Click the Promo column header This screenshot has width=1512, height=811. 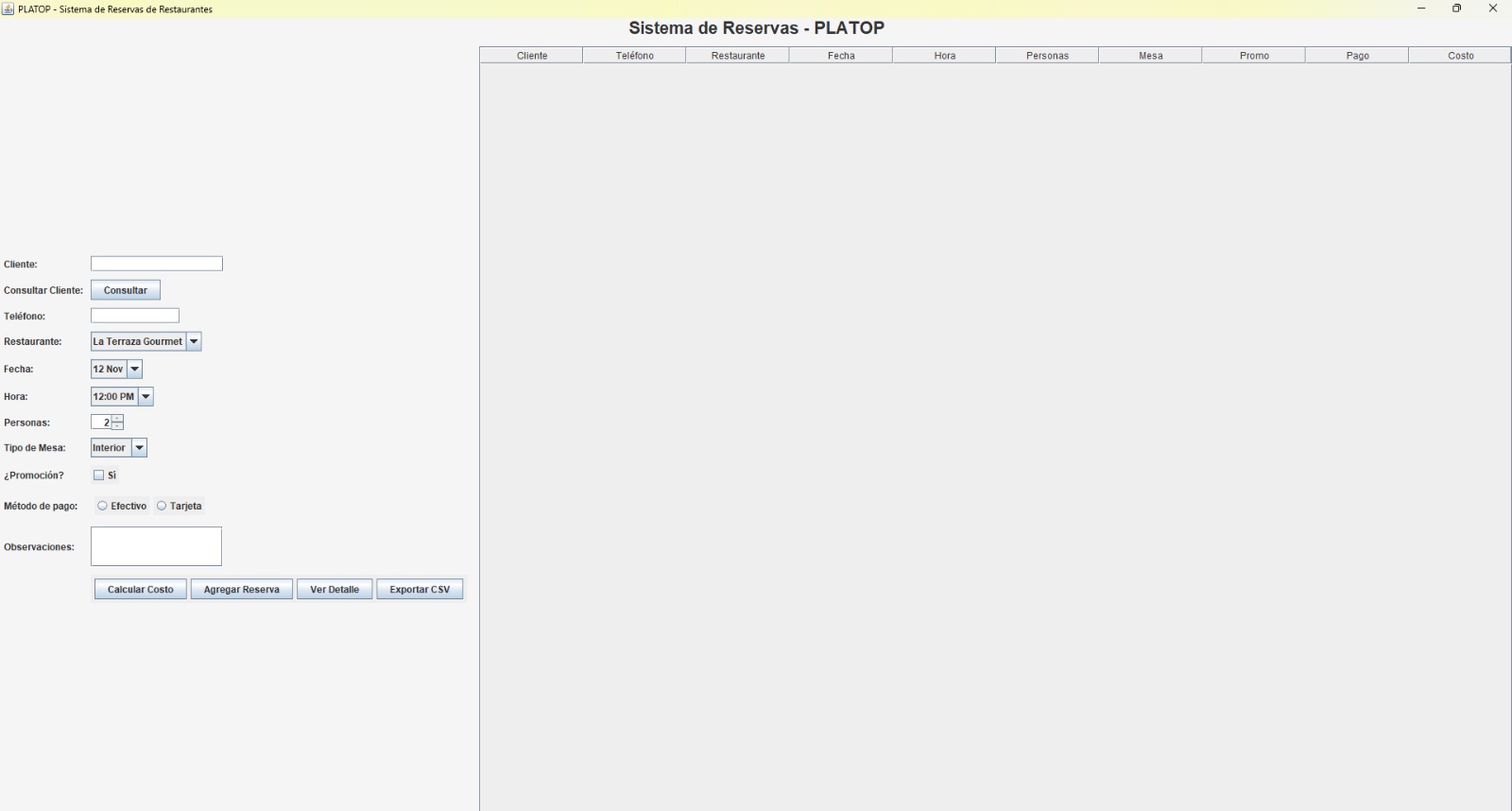tap(1254, 56)
